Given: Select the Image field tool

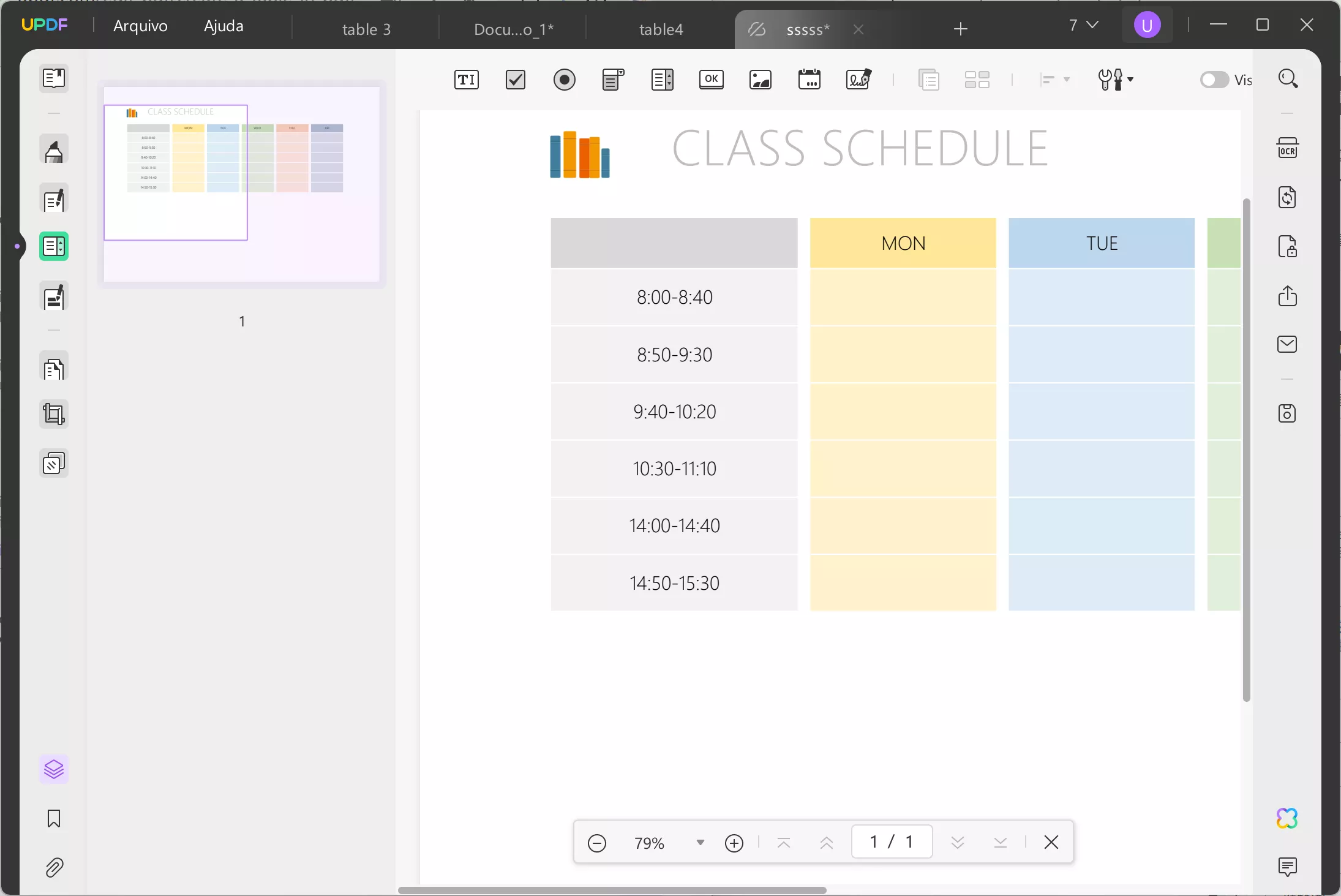Looking at the screenshot, I should (760, 80).
